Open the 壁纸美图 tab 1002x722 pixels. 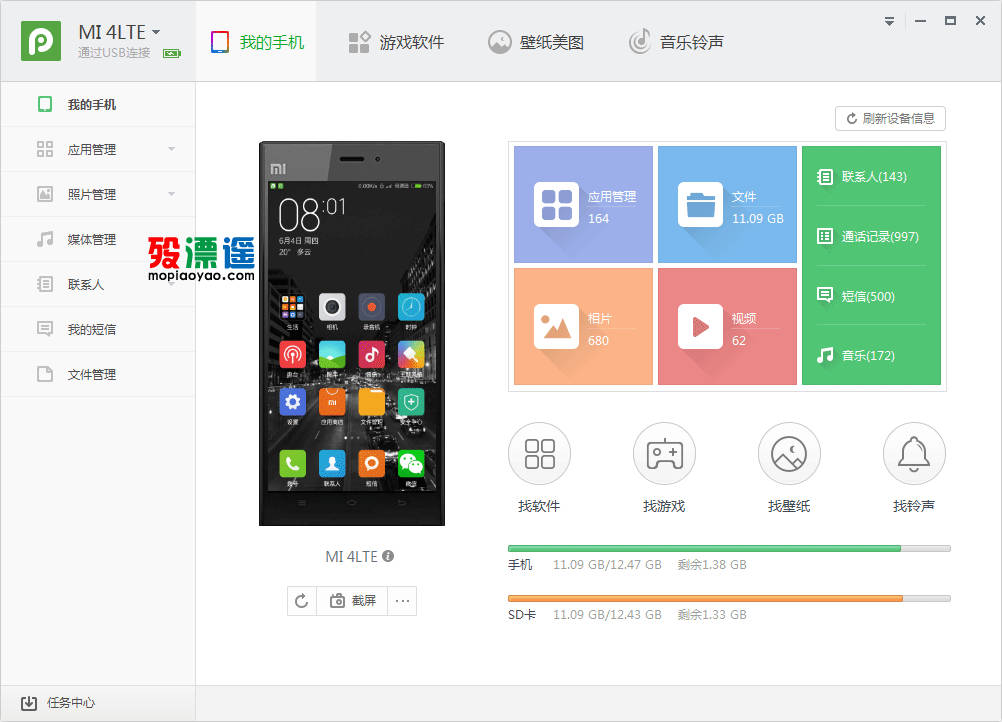point(536,42)
